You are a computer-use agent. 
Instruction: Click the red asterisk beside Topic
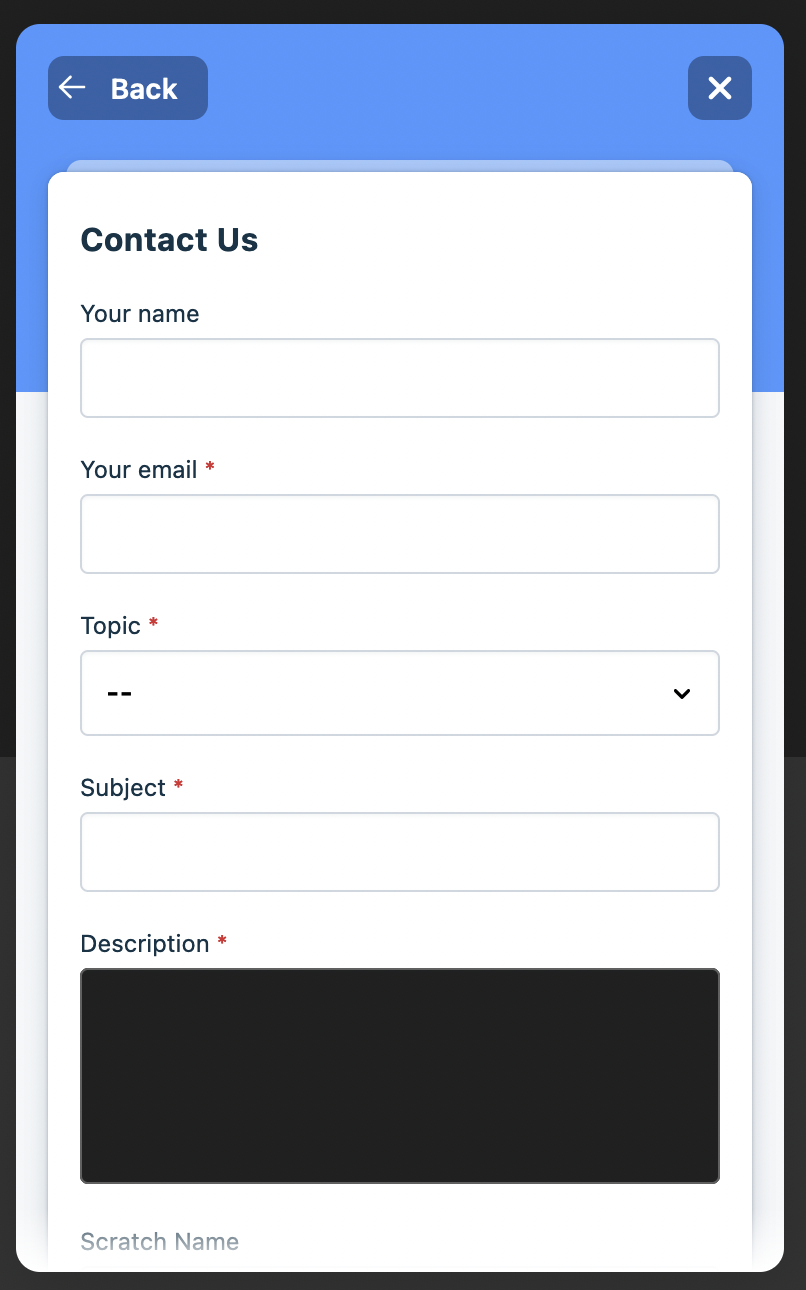click(x=152, y=623)
